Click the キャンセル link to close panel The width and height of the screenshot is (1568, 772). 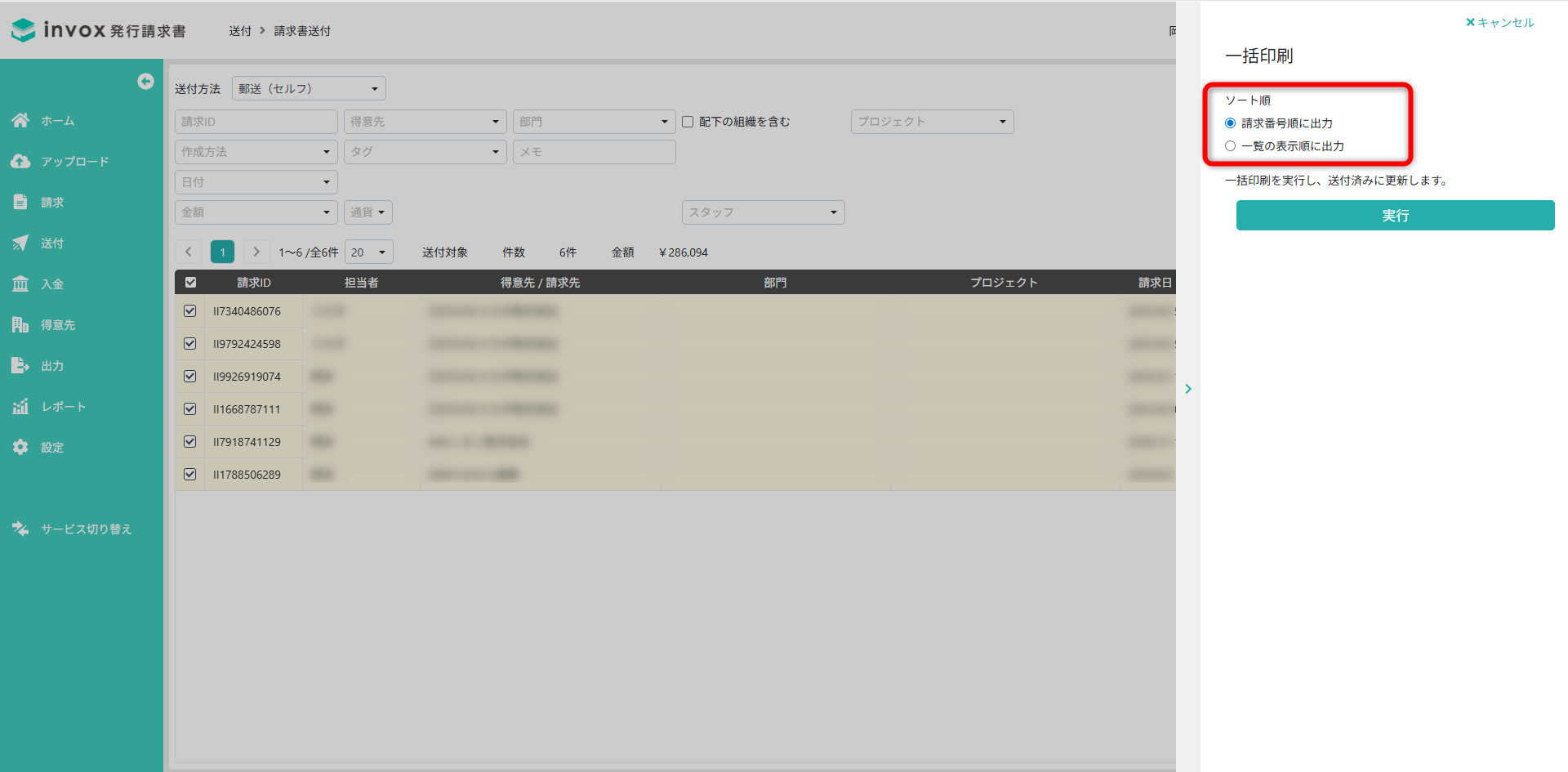[x=1500, y=23]
